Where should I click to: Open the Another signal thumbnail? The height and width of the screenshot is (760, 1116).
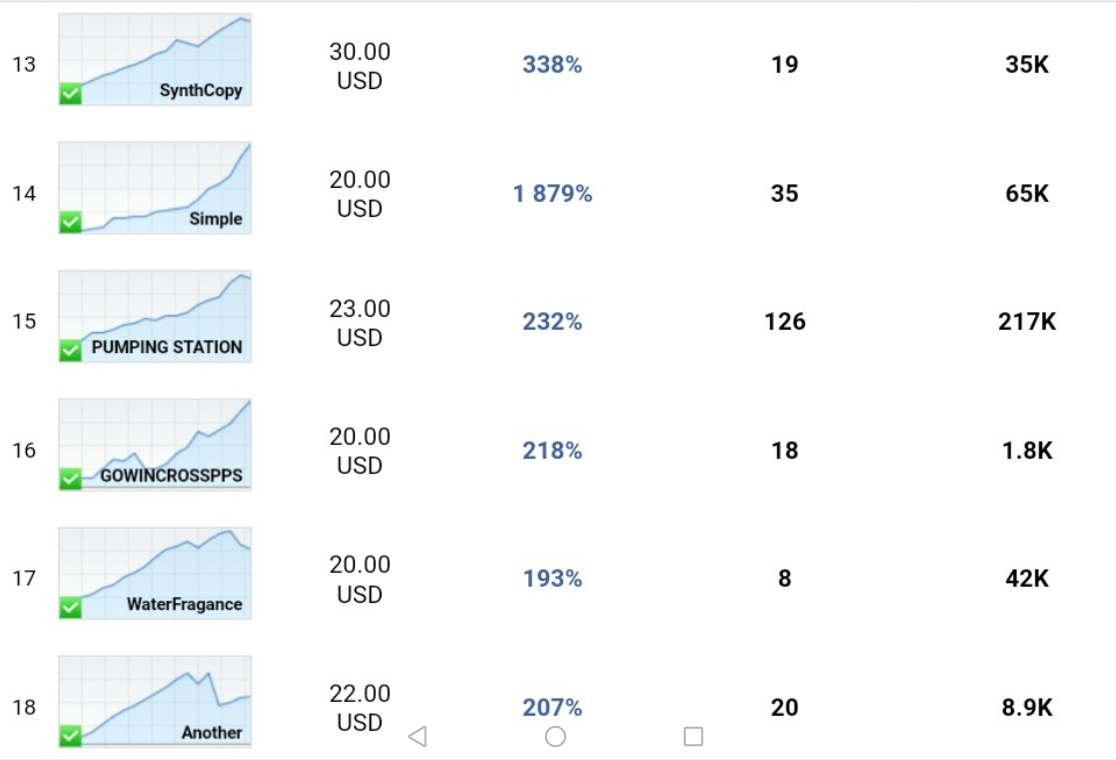pyautogui.click(x=155, y=702)
